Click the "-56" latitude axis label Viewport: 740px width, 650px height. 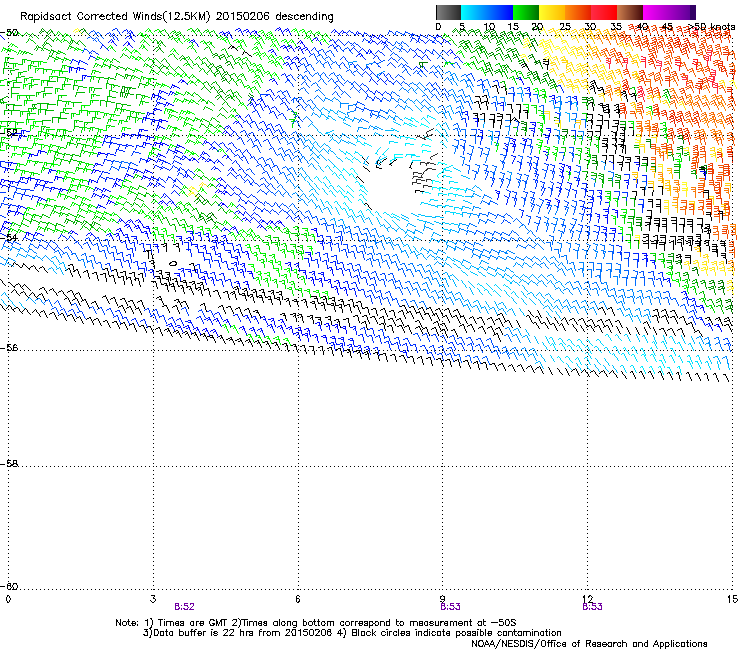(x=9, y=347)
